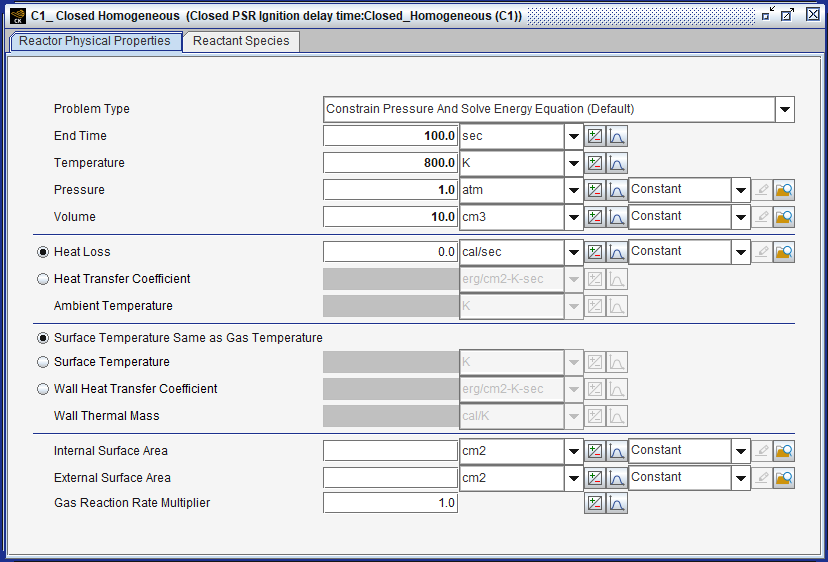The width and height of the screenshot is (828, 562).
Task: Click the profile curve icon for Temperature
Action: click(617, 163)
